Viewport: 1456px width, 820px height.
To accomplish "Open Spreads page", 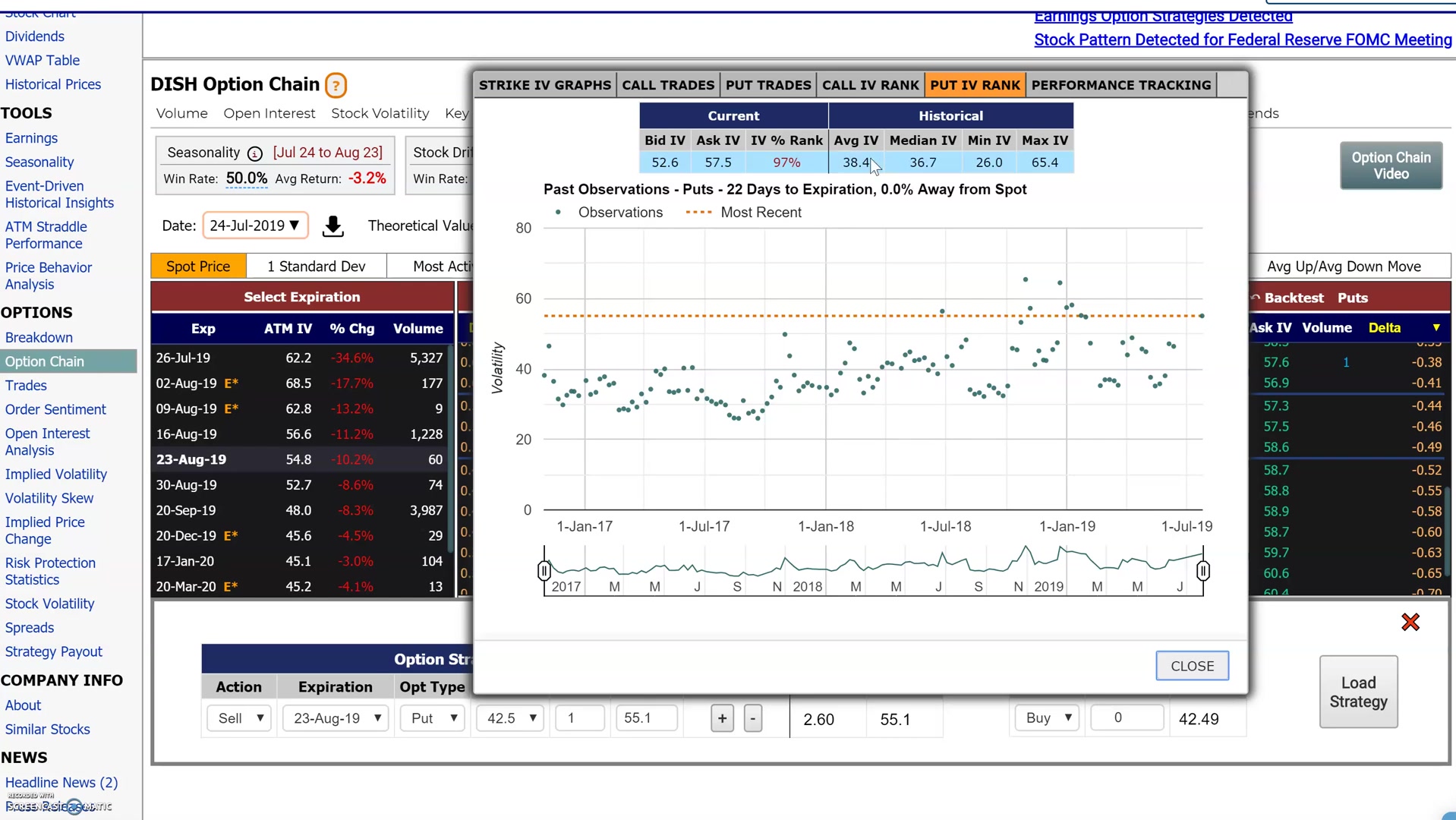I will (x=30, y=629).
